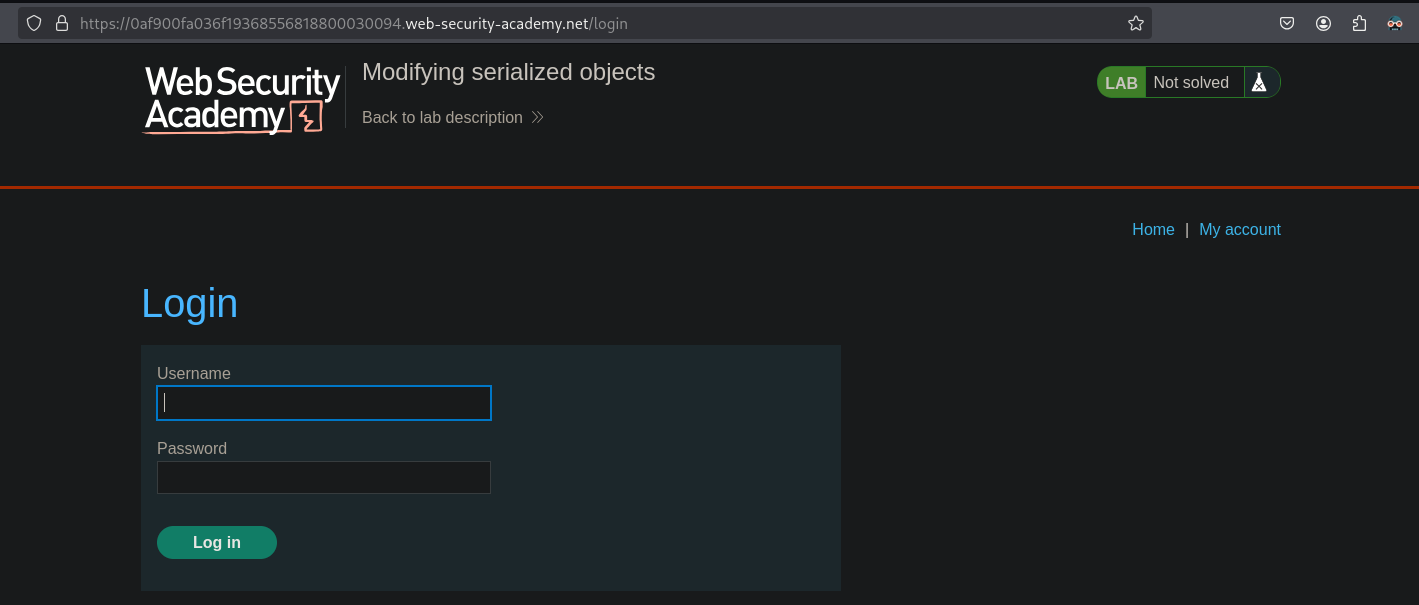Bookmark this page with star icon
The width and height of the screenshot is (1419, 605).
[1135, 23]
